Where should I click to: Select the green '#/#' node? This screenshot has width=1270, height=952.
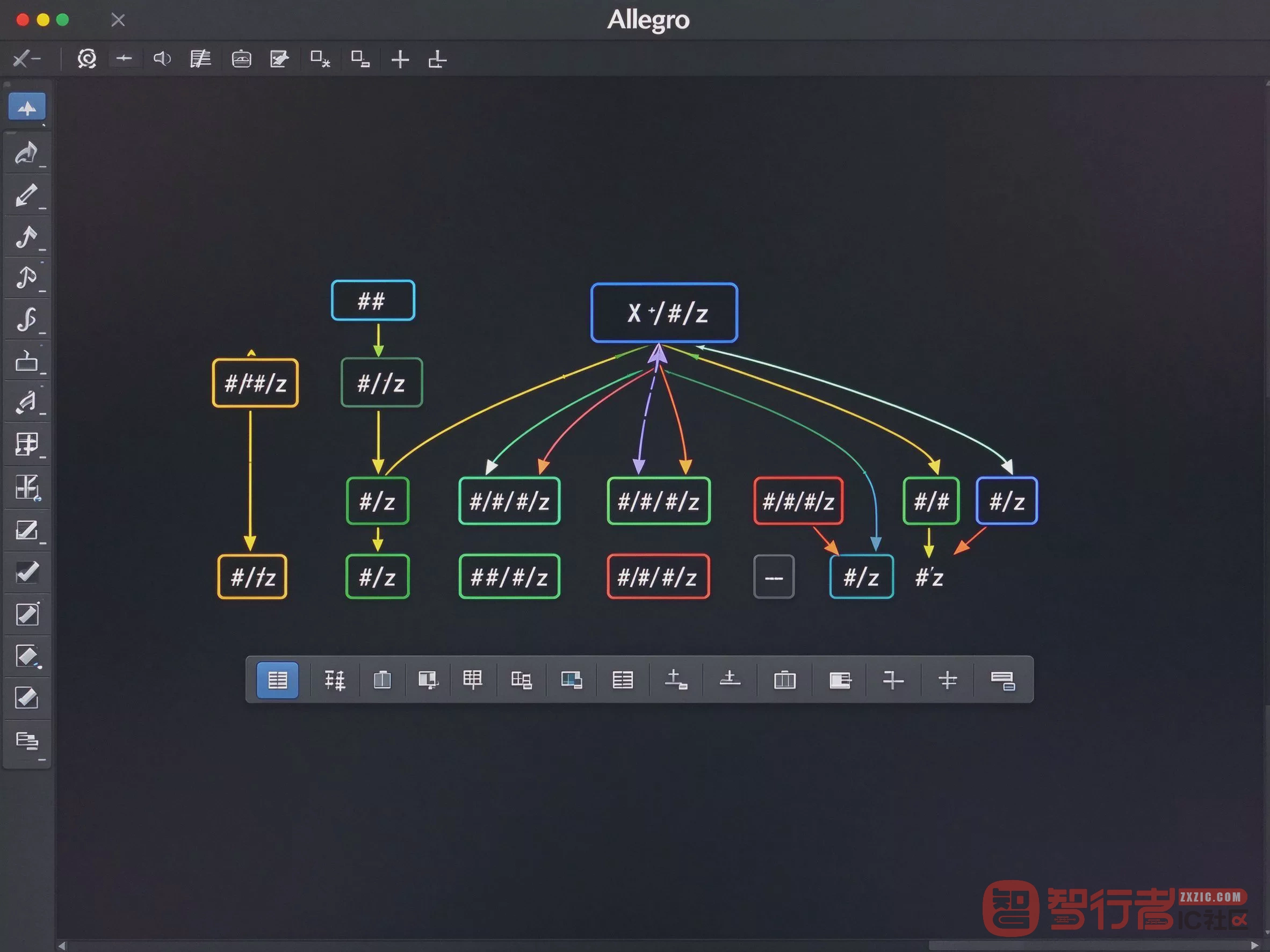(x=930, y=500)
